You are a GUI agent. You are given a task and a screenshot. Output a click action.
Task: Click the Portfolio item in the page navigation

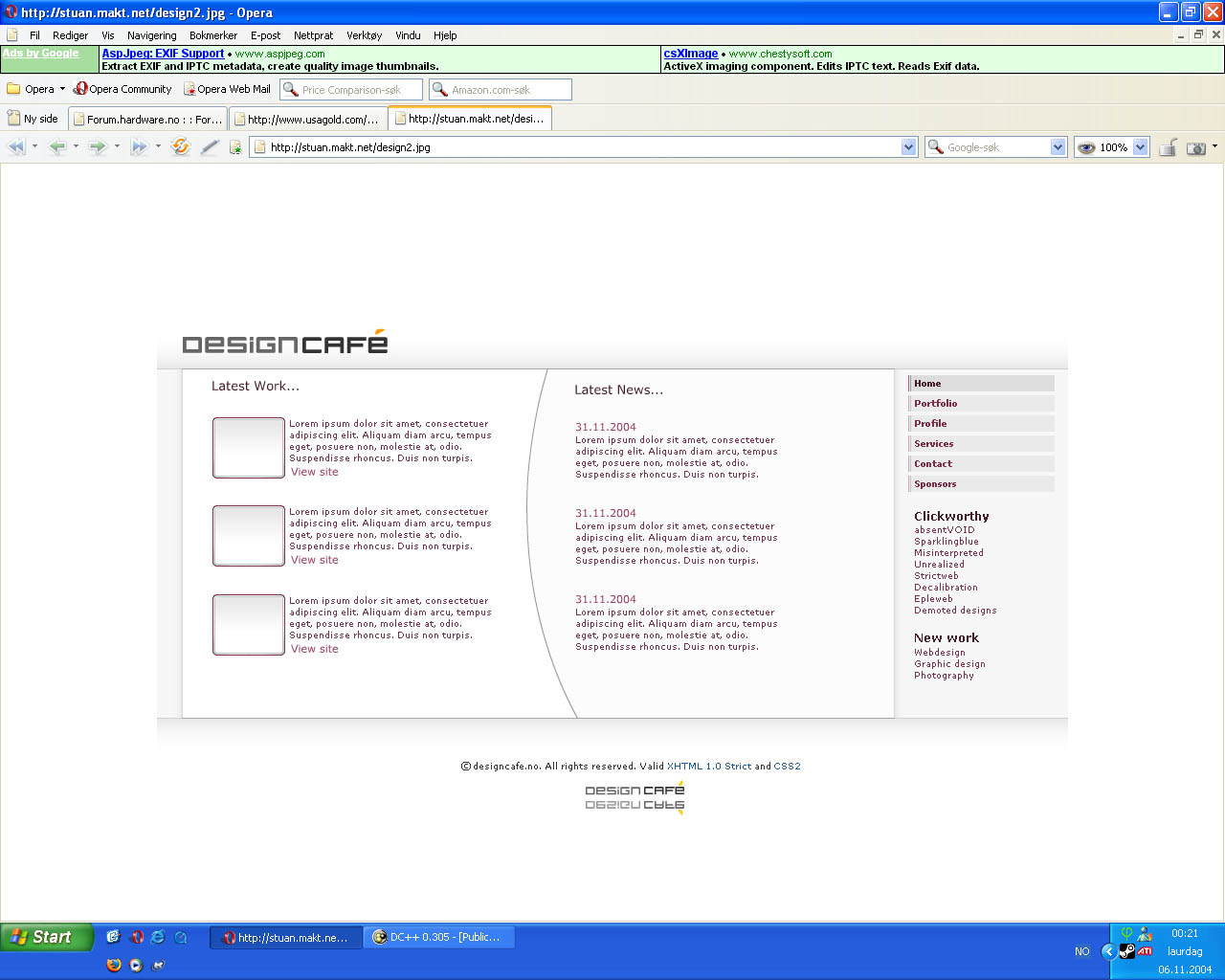981,404
